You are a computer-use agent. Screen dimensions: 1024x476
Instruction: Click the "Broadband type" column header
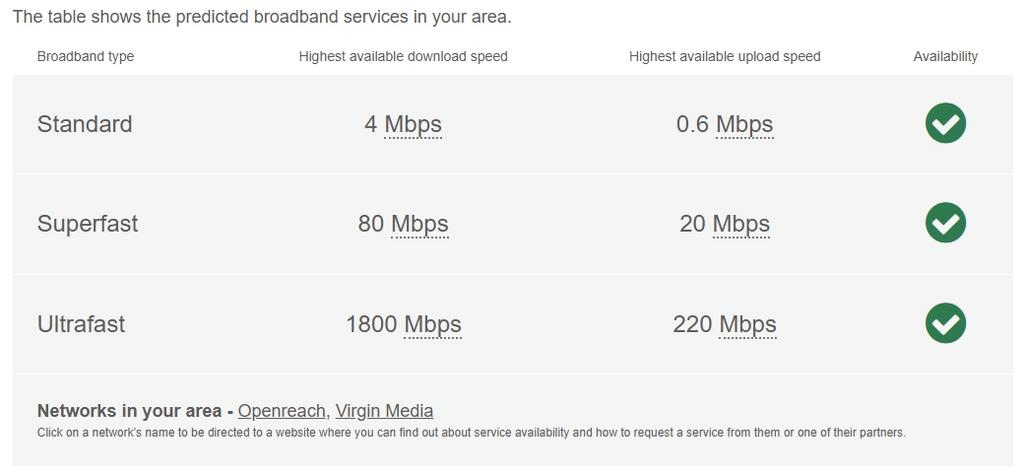coord(85,56)
